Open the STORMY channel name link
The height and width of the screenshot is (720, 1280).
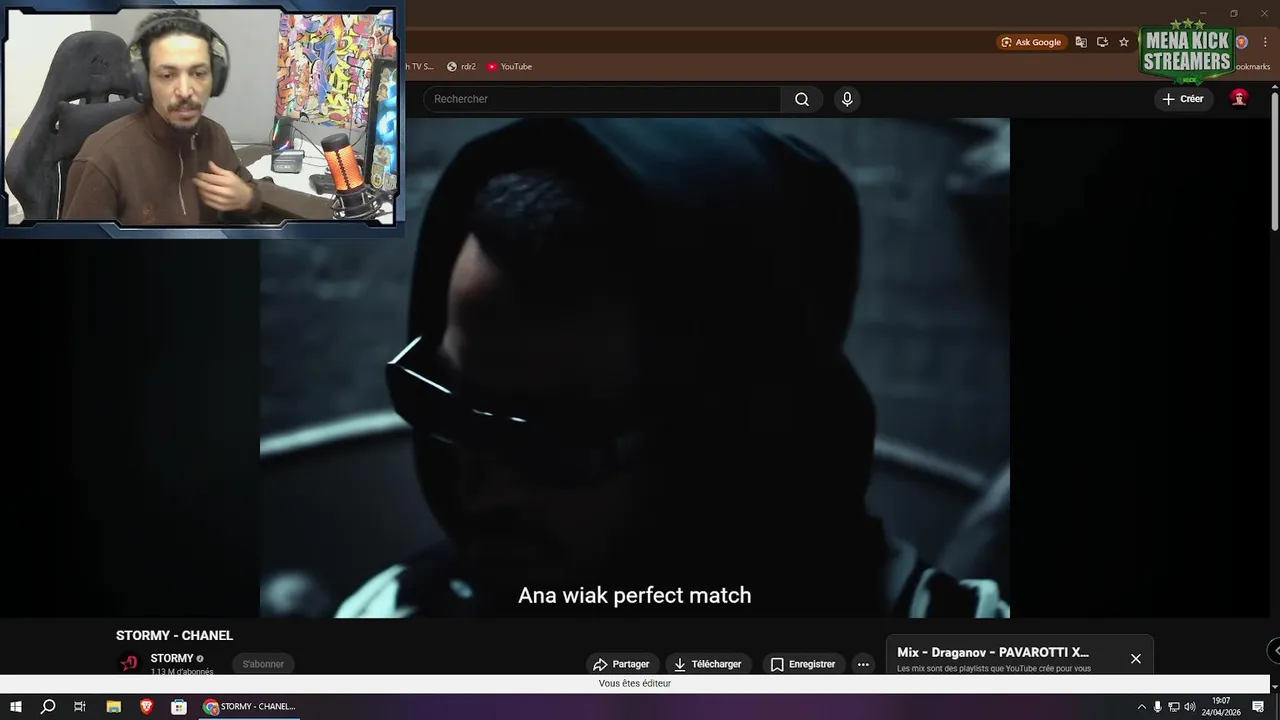click(172, 658)
